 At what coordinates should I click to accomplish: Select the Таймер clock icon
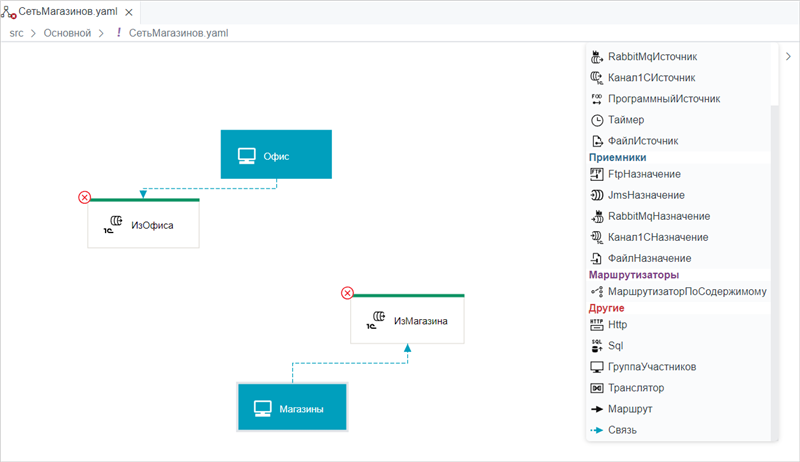[596, 120]
